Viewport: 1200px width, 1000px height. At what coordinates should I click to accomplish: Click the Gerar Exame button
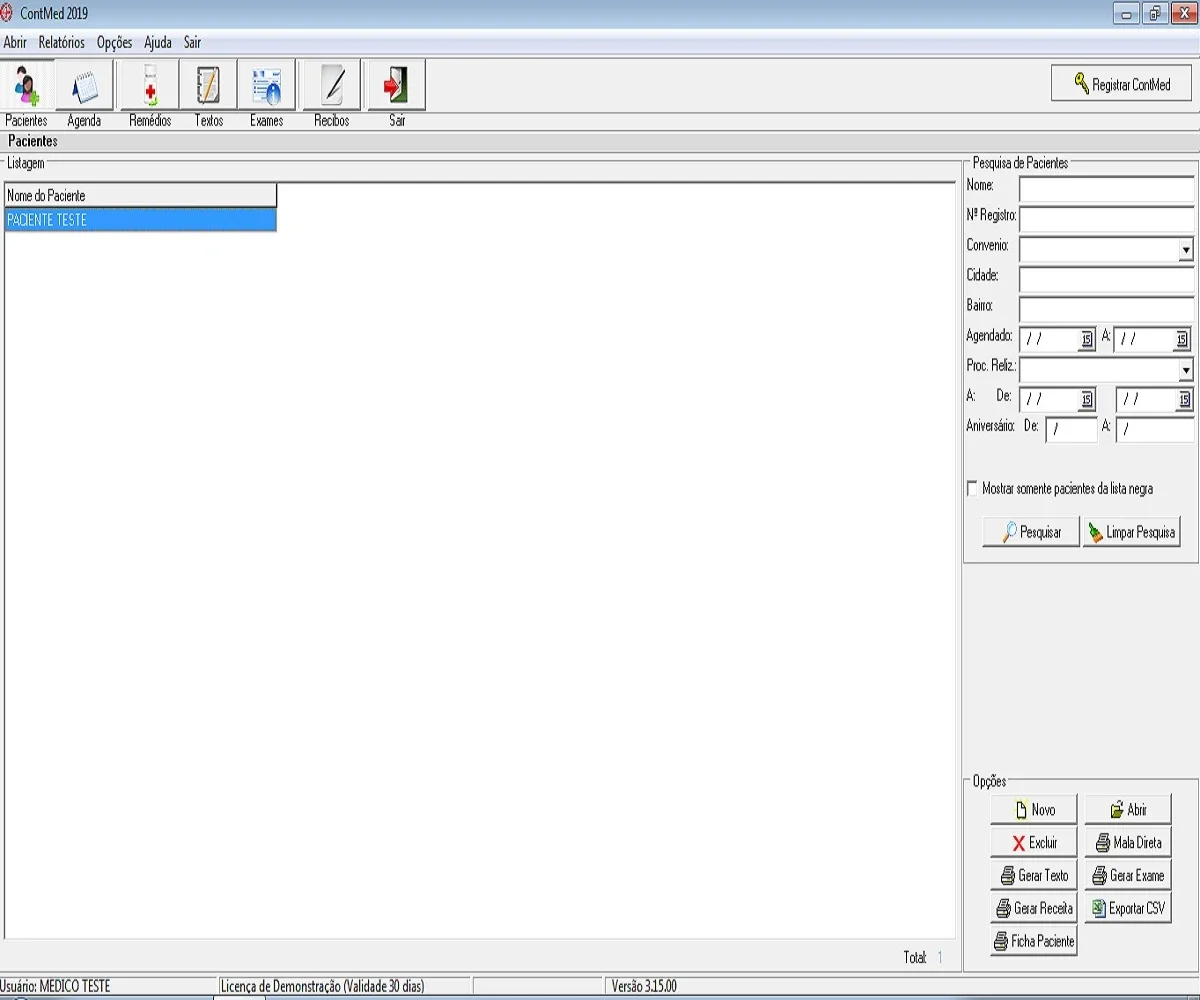[1128, 876]
